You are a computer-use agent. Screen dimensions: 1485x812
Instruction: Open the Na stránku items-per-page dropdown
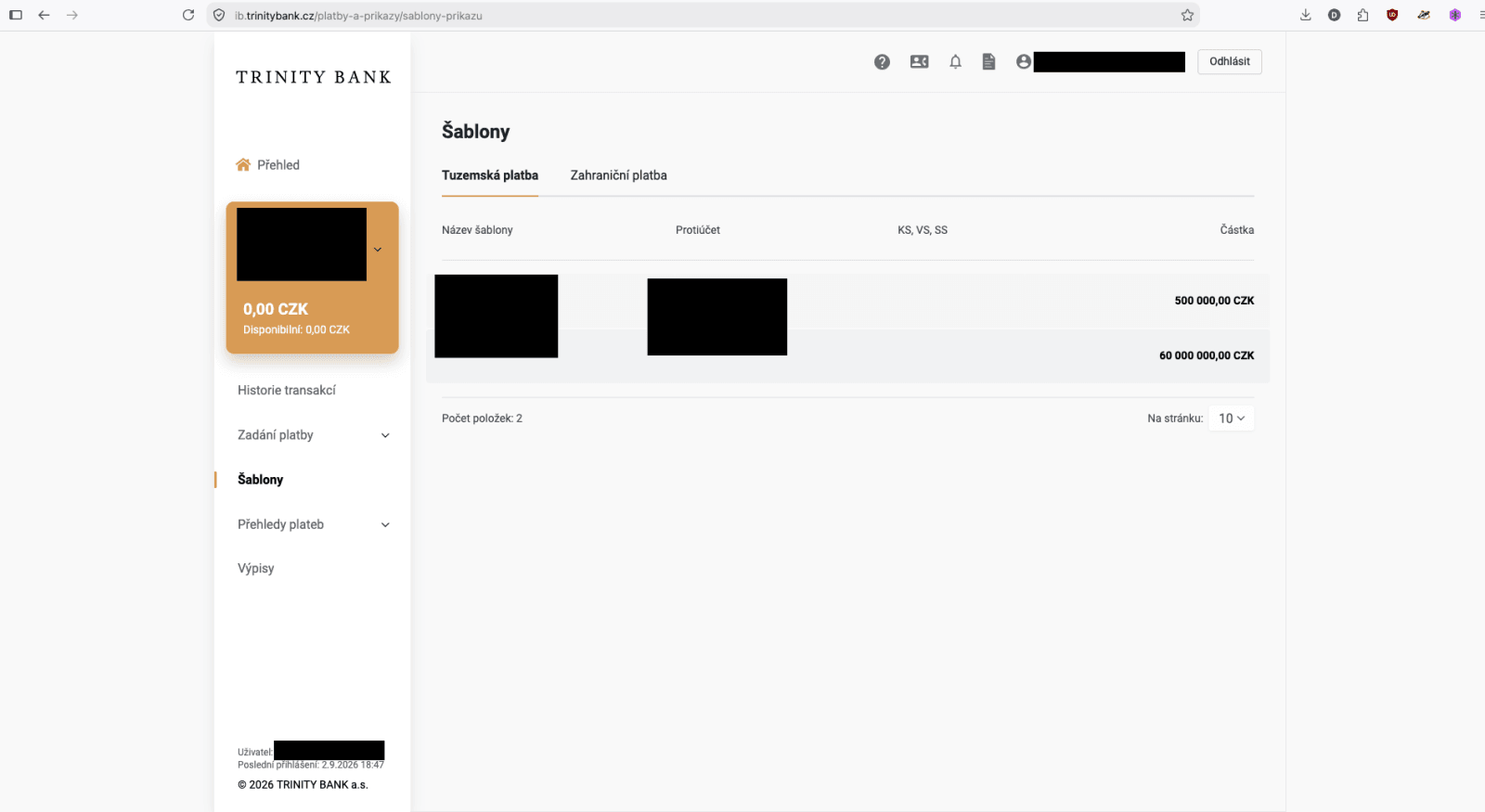(1232, 419)
